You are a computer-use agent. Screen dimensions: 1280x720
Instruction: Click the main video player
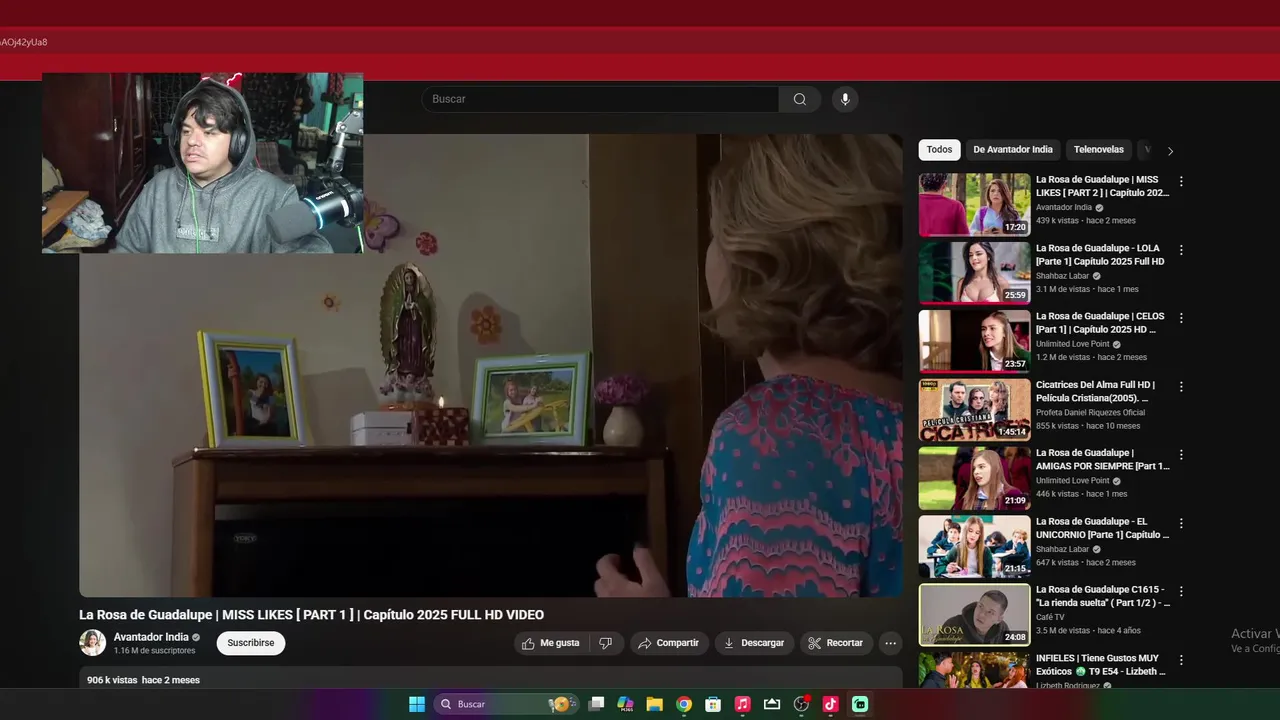pyautogui.click(x=491, y=366)
